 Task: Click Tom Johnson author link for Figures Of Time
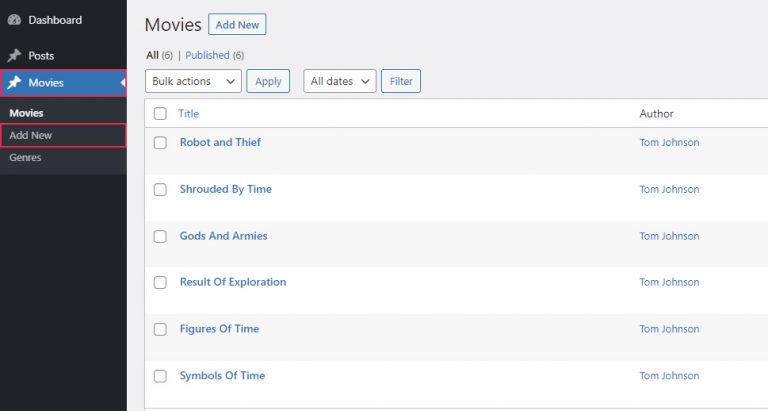click(x=669, y=329)
